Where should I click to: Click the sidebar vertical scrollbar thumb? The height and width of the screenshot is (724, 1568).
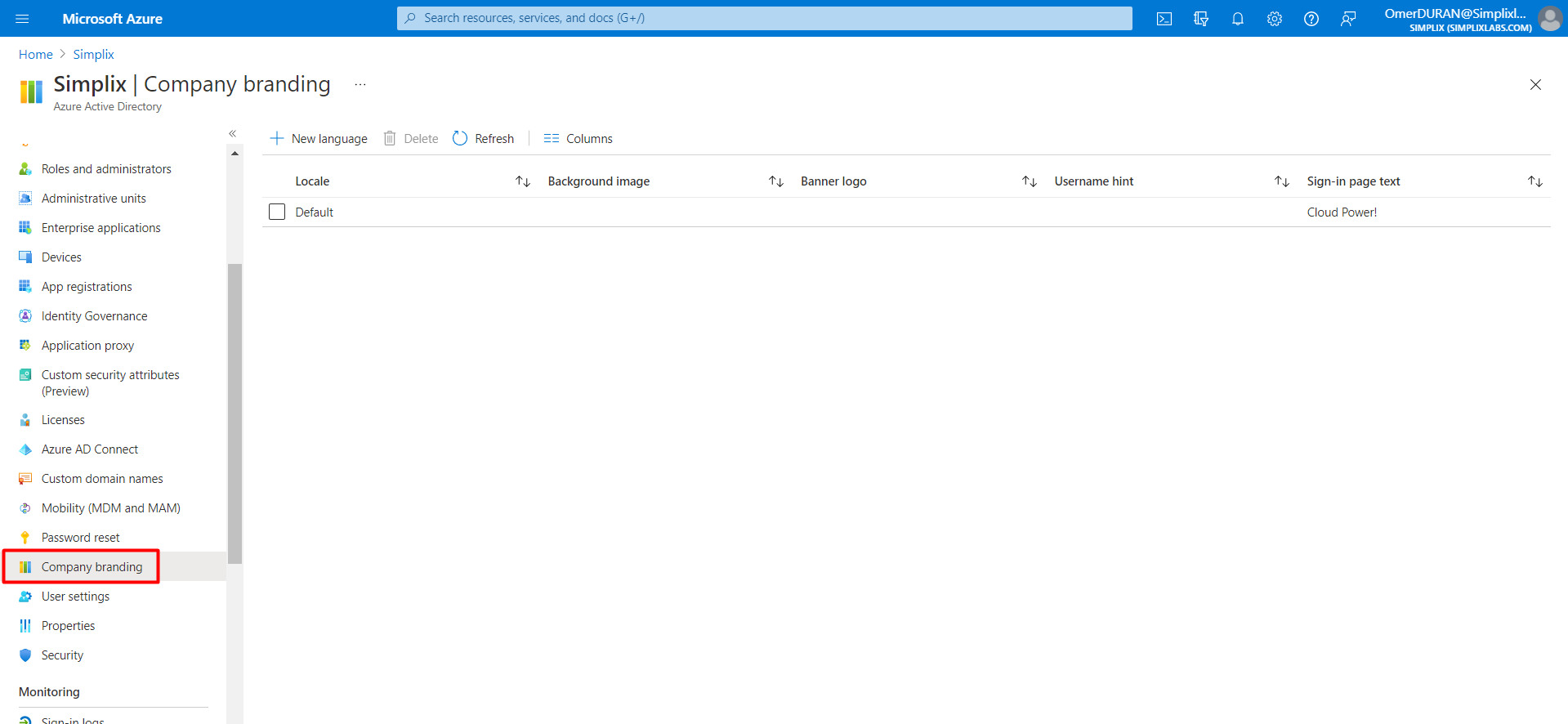tap(235, 413)
